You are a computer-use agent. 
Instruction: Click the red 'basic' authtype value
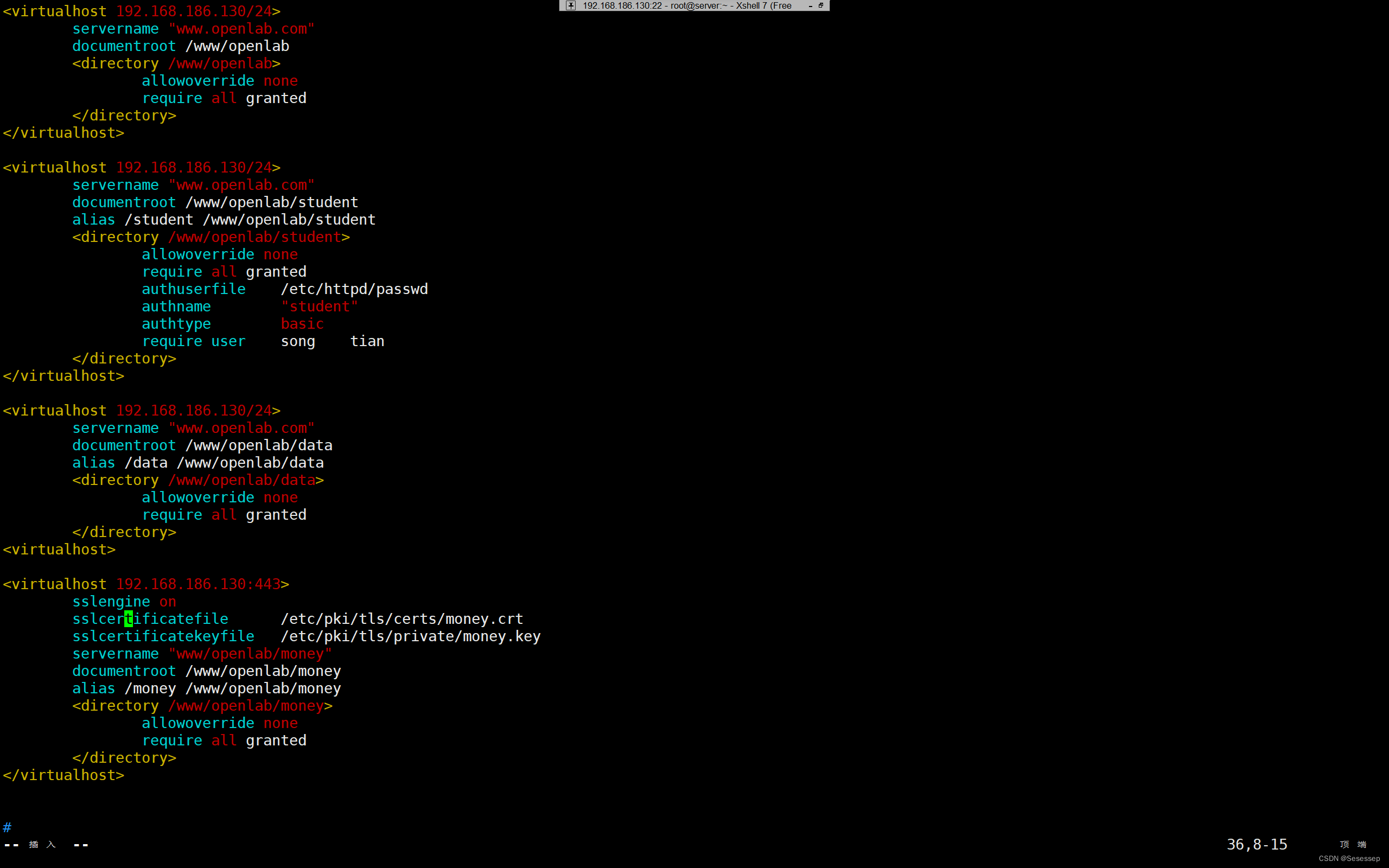pos(302,324)
